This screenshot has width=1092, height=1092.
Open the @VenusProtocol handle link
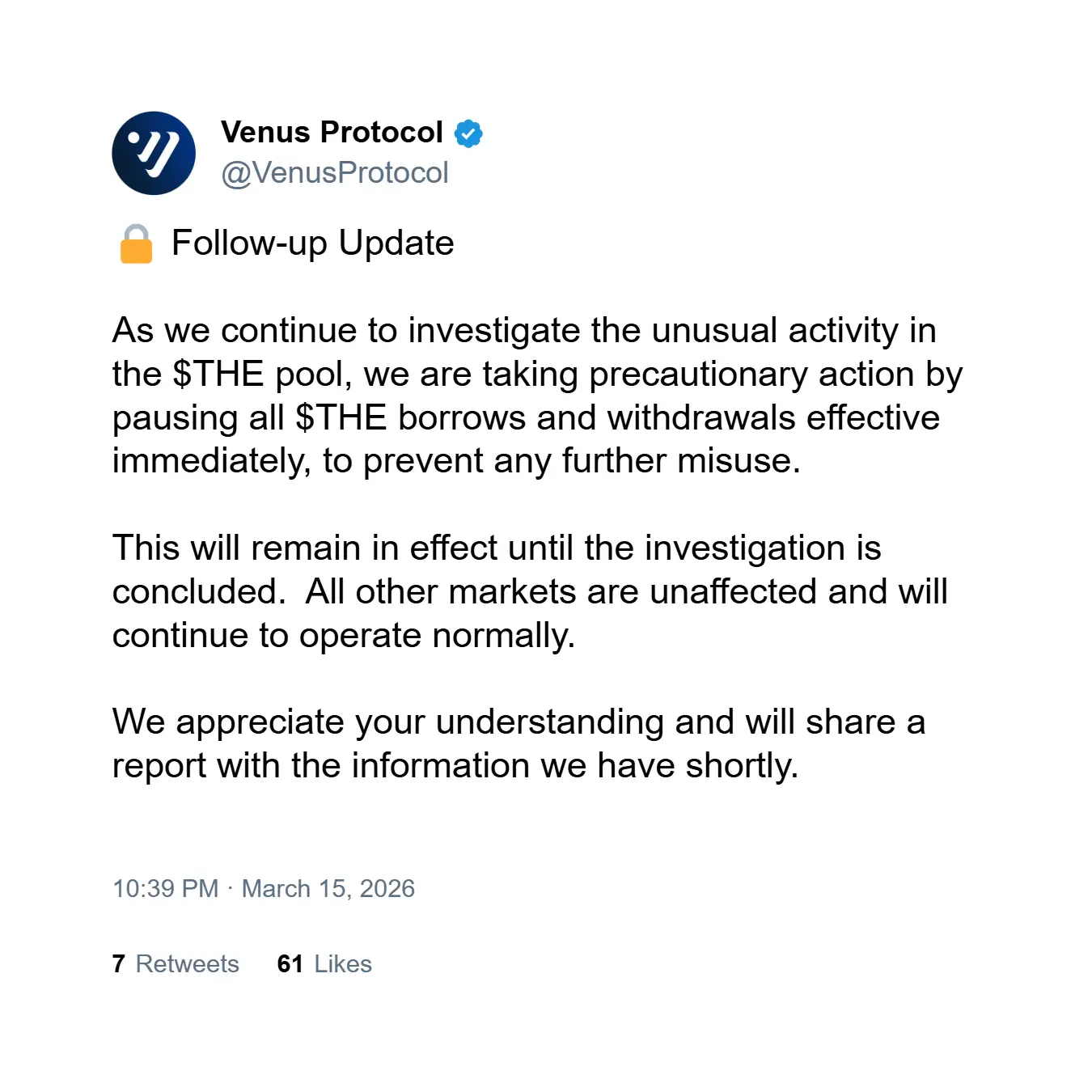point(335,173)
